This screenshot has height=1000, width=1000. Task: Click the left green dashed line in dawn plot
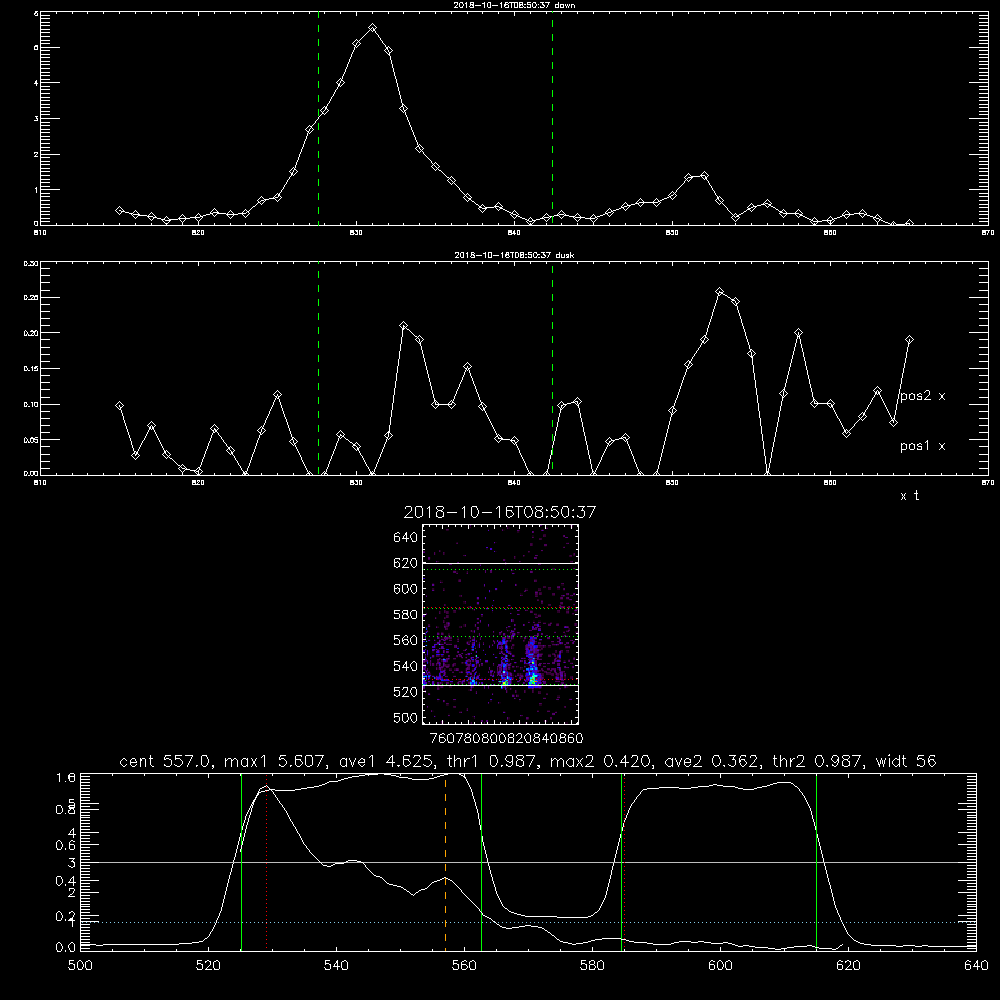pyautogui.click(x=318, y=118)
